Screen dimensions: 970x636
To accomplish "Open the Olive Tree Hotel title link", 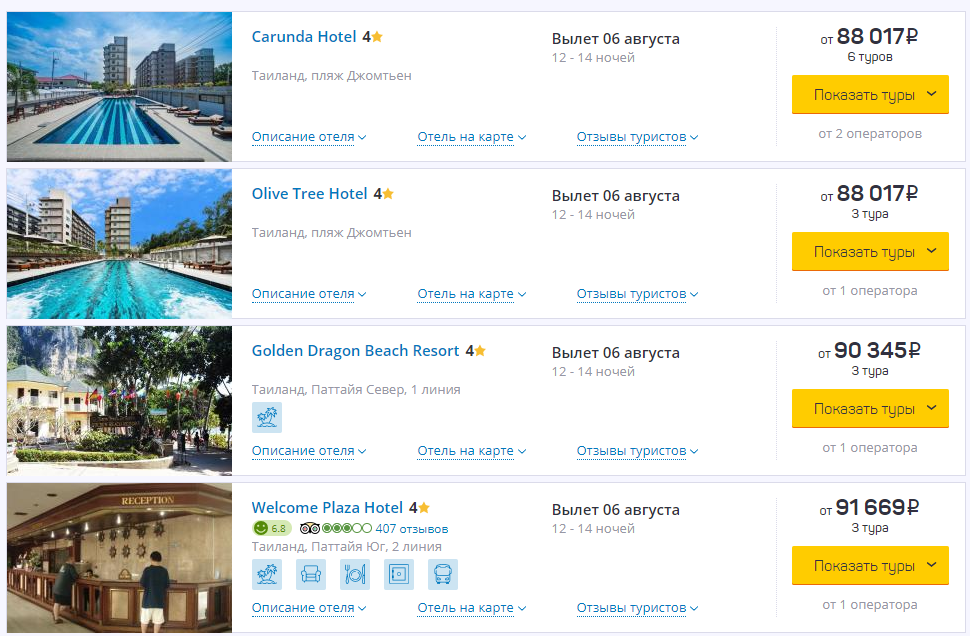I will coord(310,194).
